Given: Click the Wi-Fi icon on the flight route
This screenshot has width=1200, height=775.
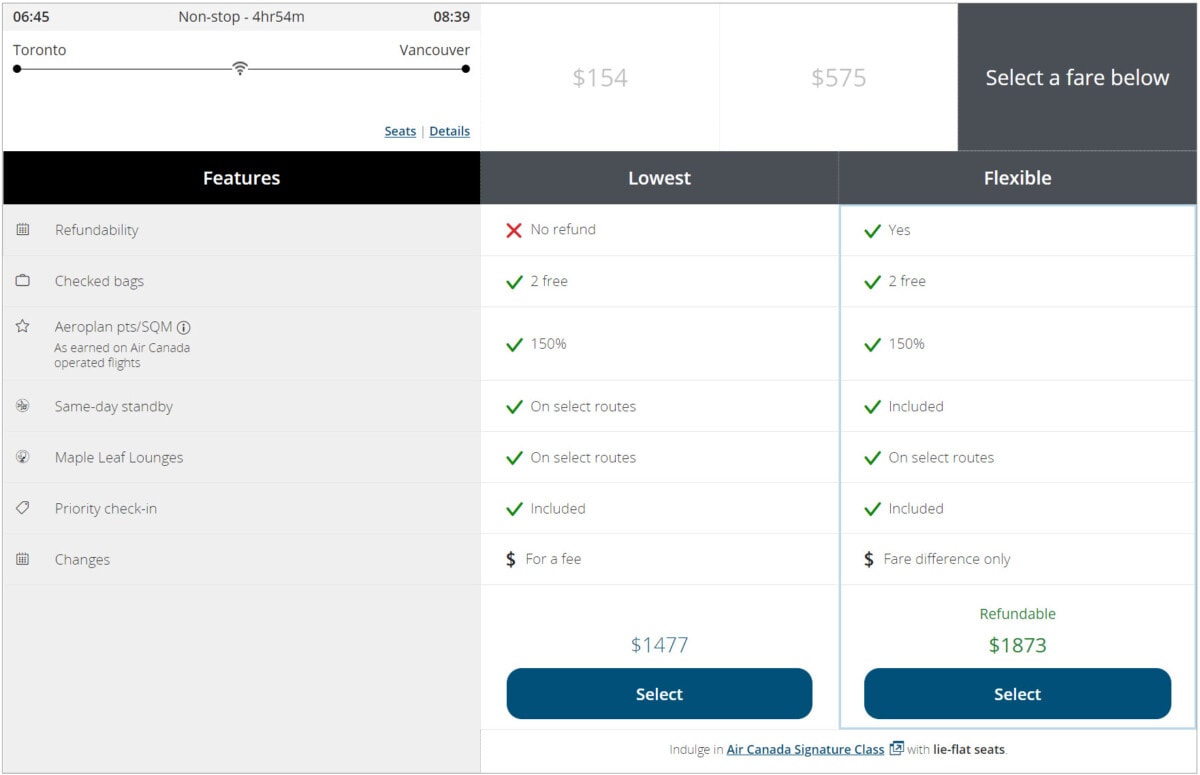Looking at the screenshot, I should point(240,69).
